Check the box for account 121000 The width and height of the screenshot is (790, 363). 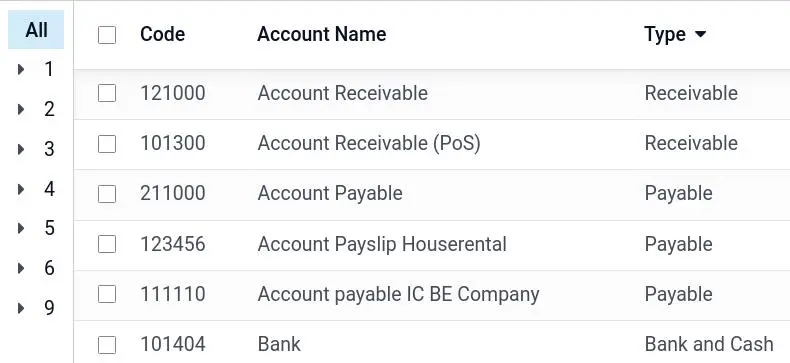(107, 93)
